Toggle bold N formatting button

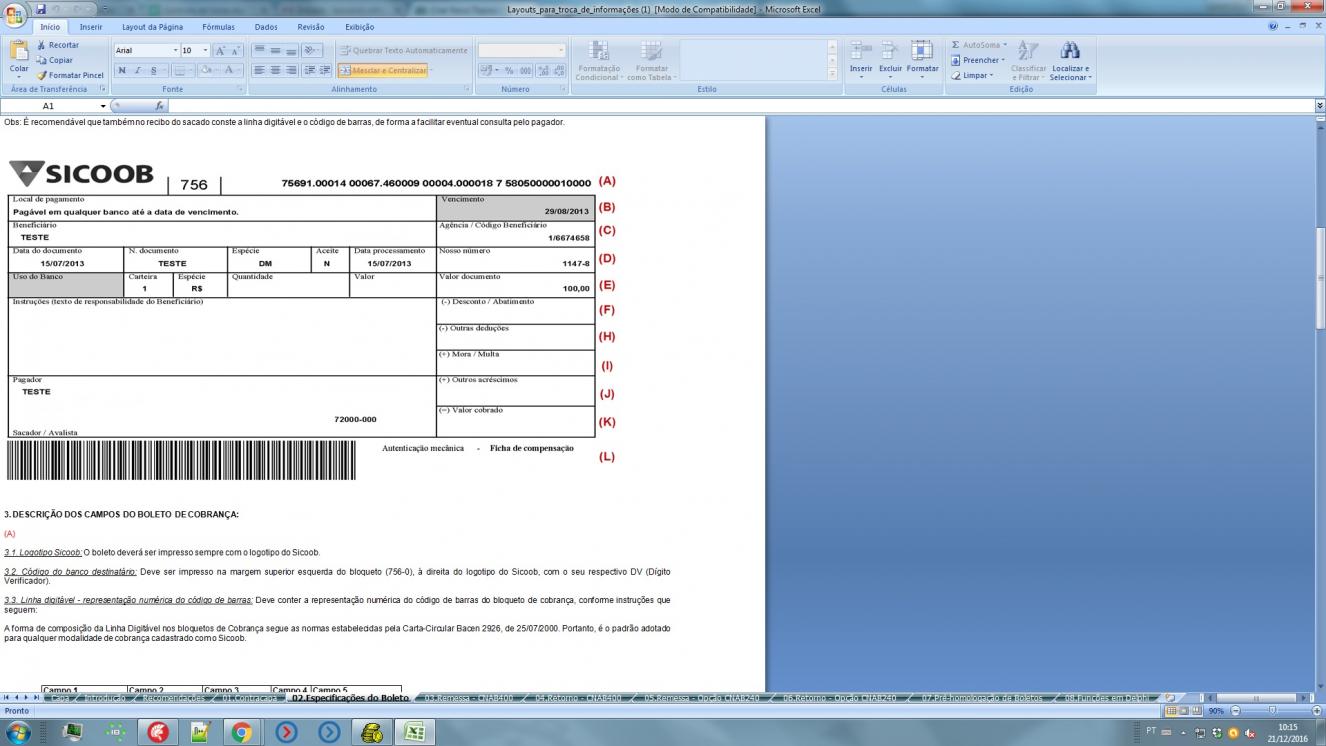tap(122, 70)
